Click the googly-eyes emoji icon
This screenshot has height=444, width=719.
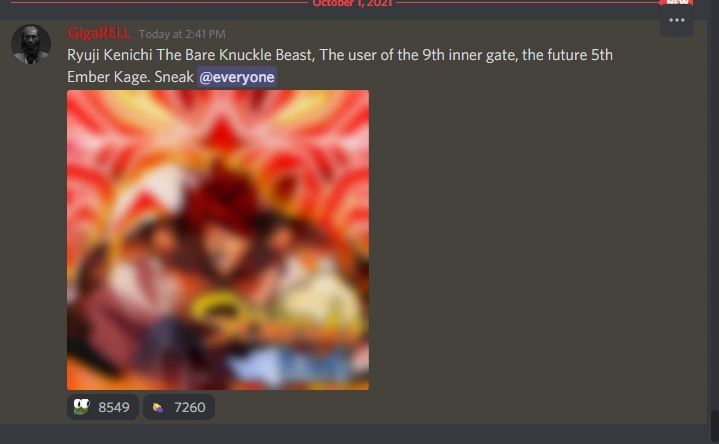[82, 407]
